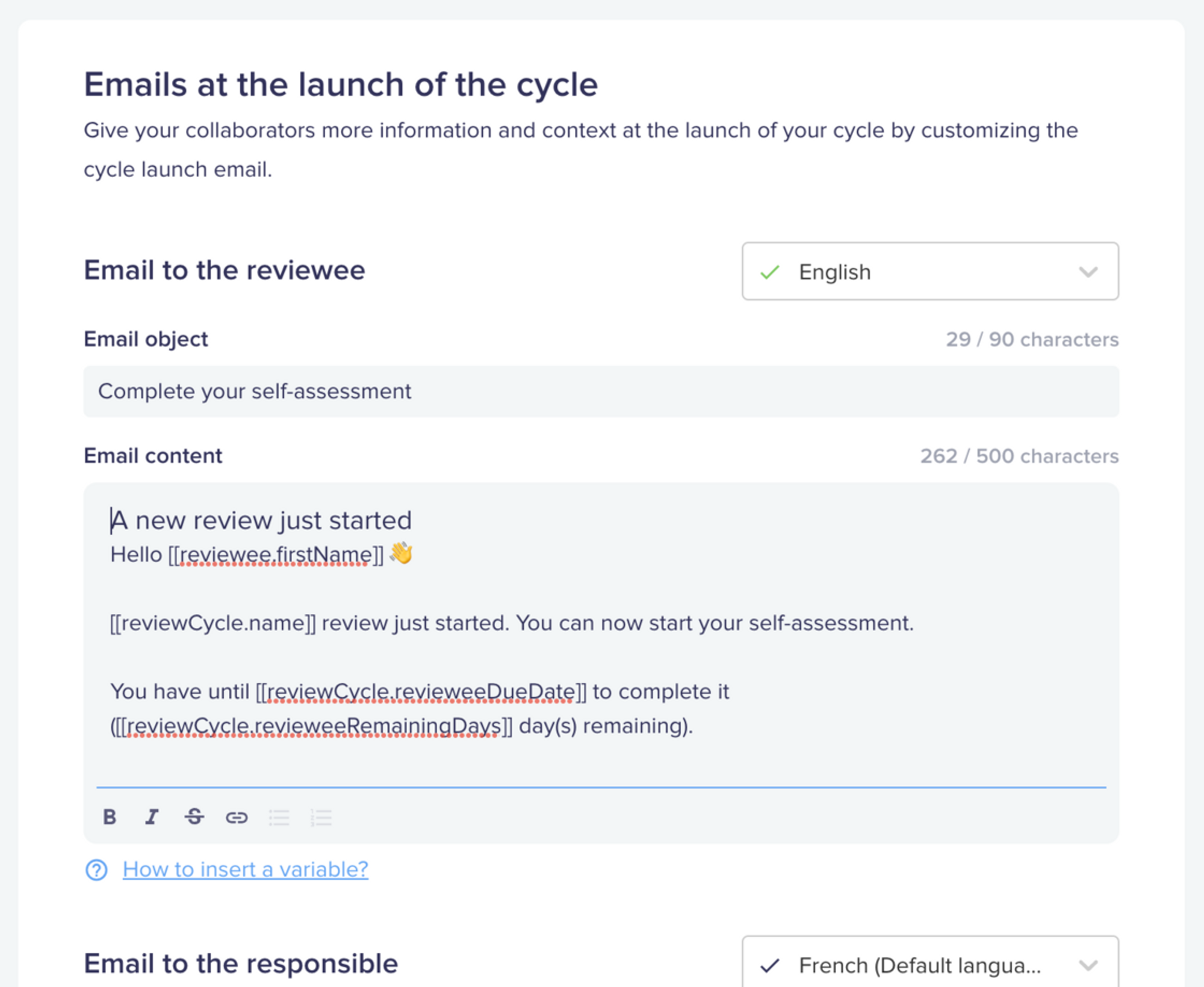Click the Email object input field
The width and height of the screenshot is (1204, 987).
(x=601, y=391)
